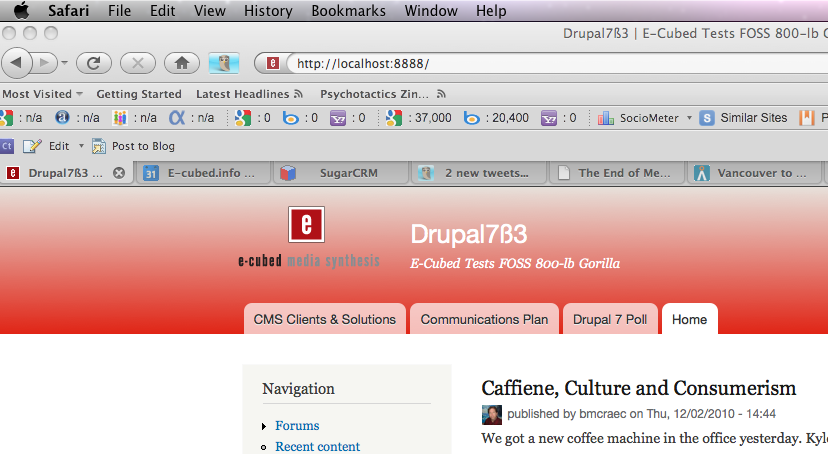Expand the SocioMeter dropdown arrow
Viewport: 828px width, 454px height.
click(689, 118)
